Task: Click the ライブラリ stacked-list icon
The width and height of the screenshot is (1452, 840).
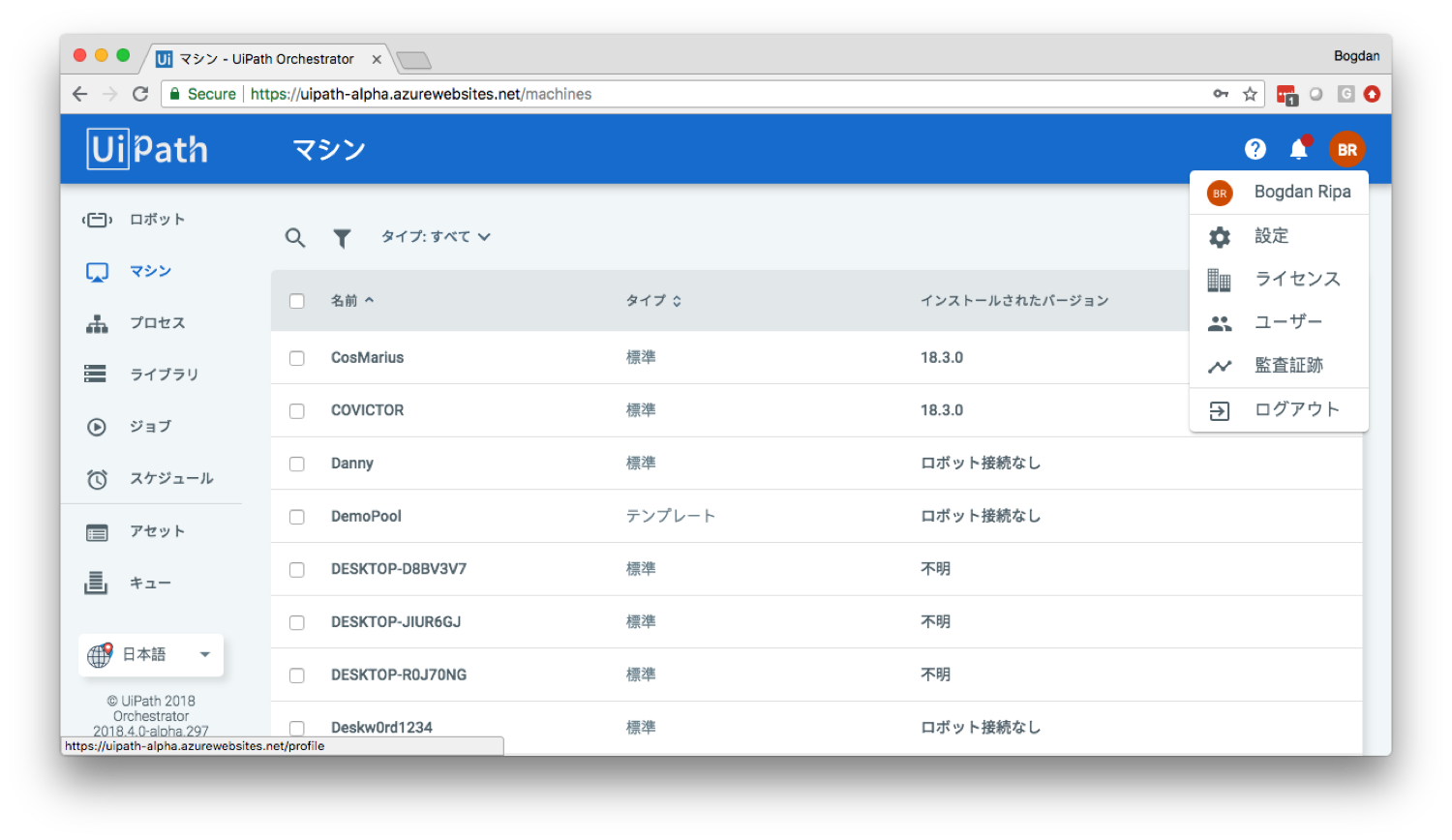Action: coord(96,375)
